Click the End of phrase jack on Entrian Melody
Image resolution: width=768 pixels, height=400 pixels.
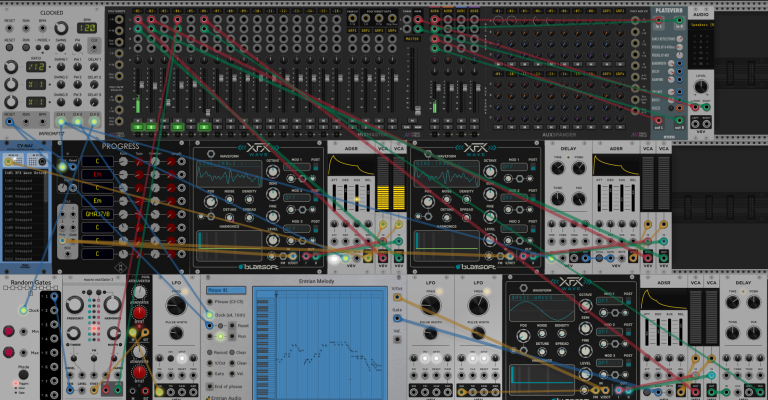click(x=210, y=386)
